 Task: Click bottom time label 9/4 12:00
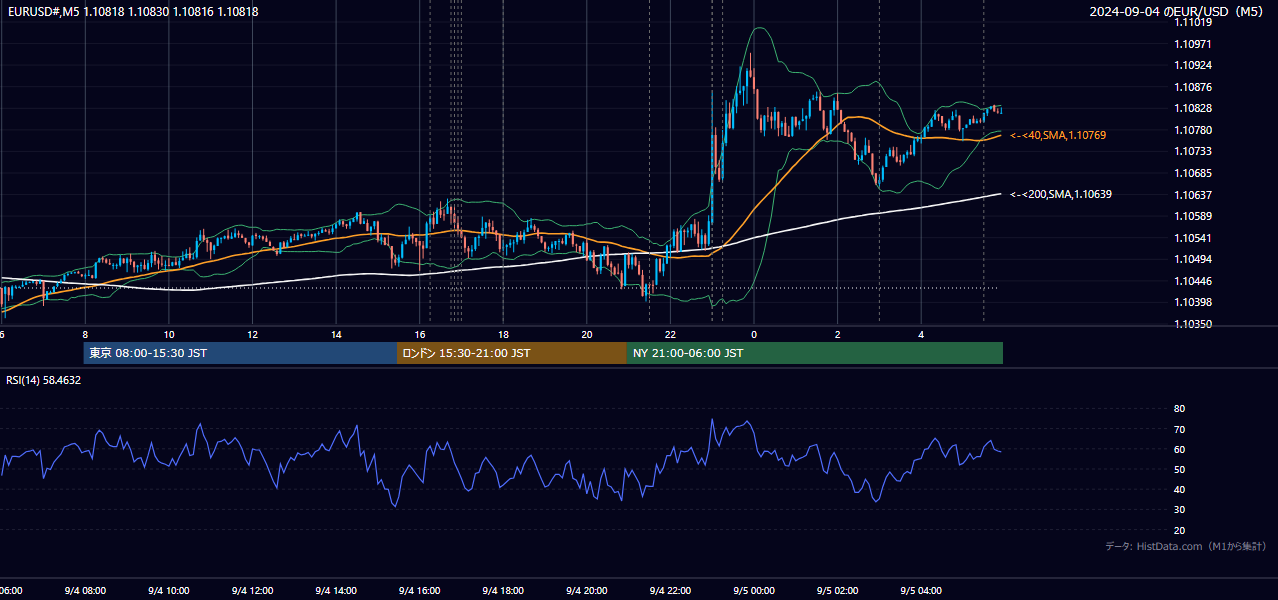[252, 591]
